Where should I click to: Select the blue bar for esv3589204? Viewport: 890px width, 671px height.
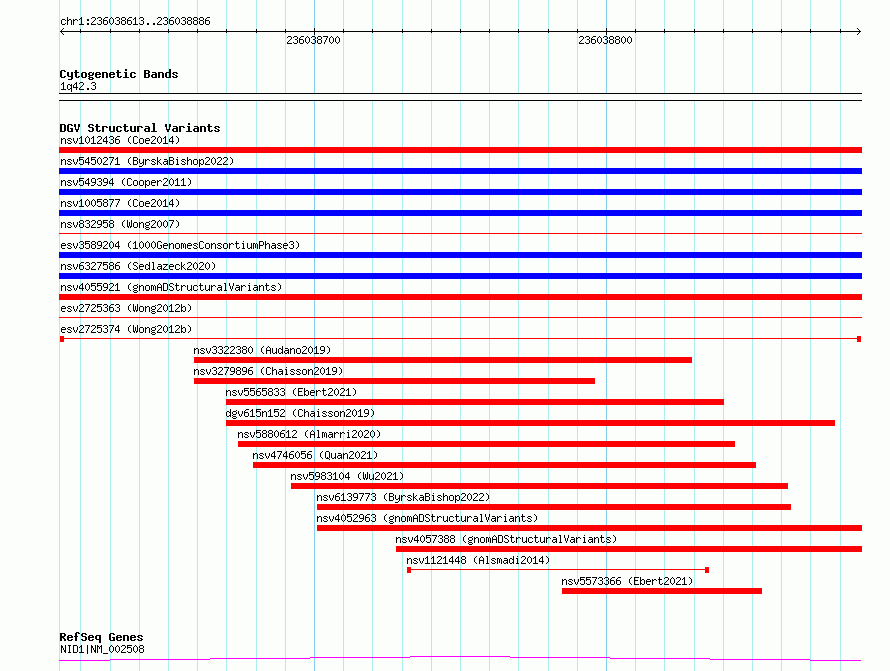point(460,255)
